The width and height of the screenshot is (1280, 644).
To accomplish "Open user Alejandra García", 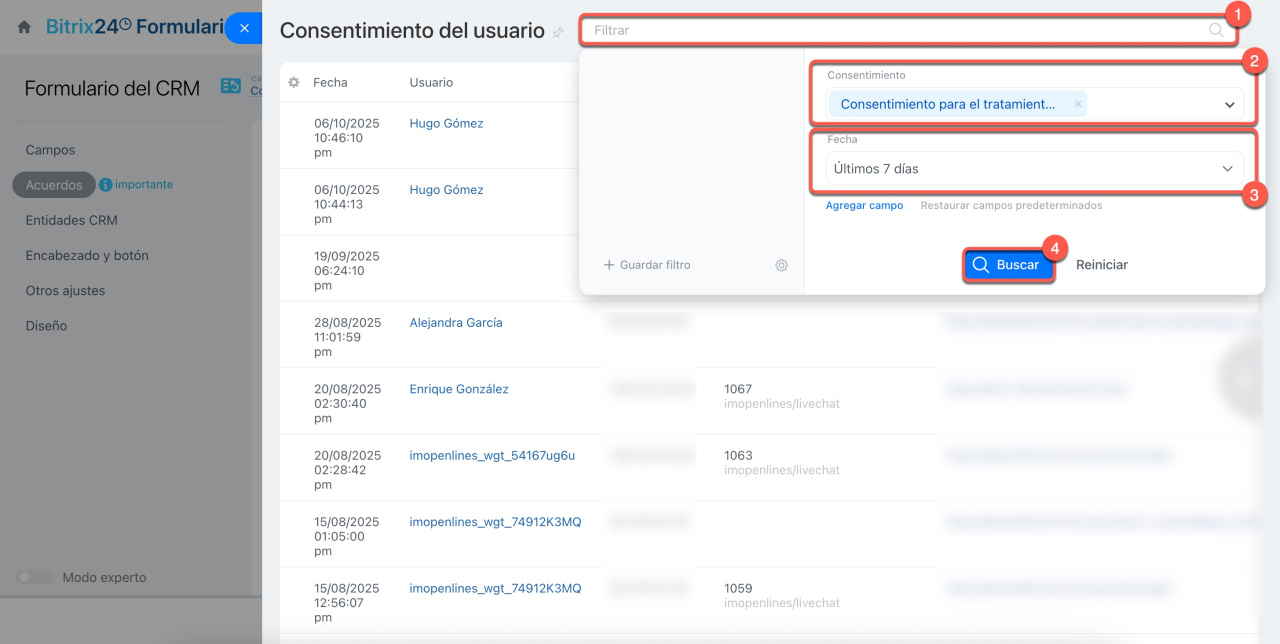I will coord(456,323).
